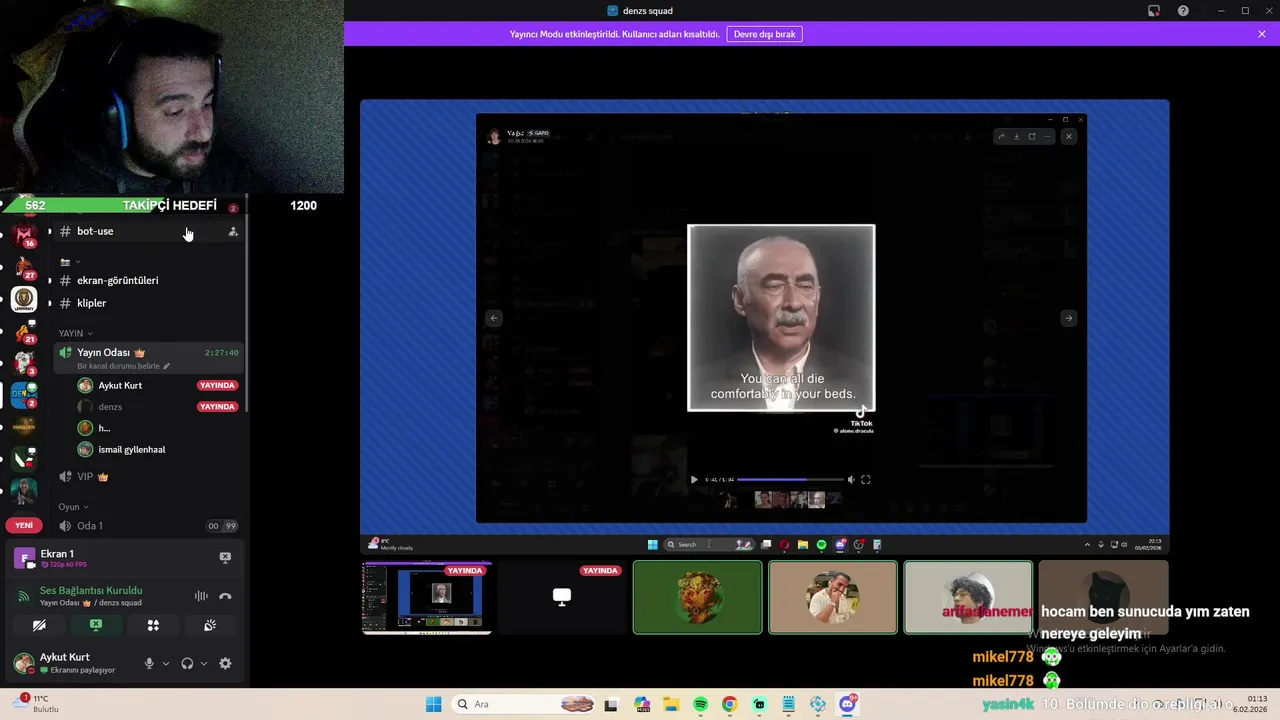This screenshot has height=720, width=1280.
Task: Open the soundboard button
Action: coord(210,625)
